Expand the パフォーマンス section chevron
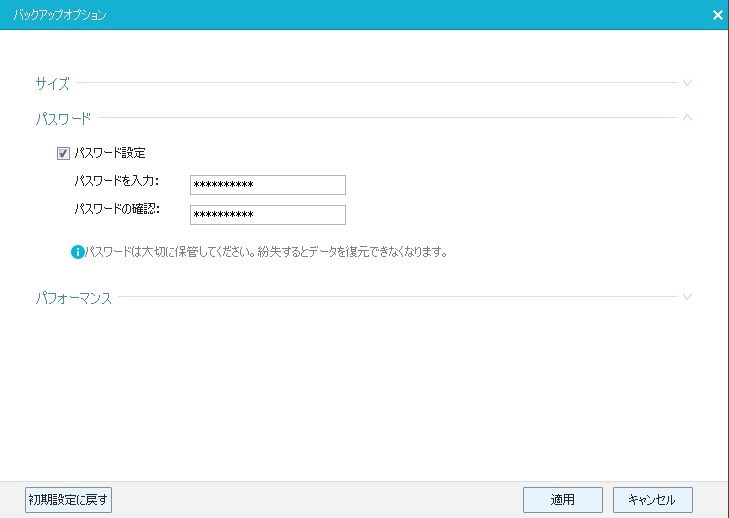Screen dimensions: 729x518 pyautogui.click(x=687, y=297)
